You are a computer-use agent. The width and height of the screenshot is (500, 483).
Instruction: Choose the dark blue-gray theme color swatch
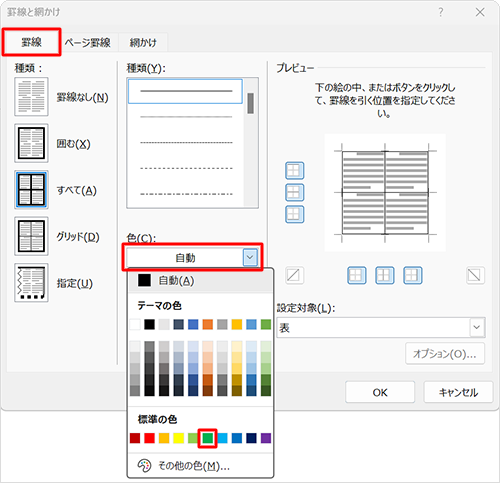pos(179,324)
